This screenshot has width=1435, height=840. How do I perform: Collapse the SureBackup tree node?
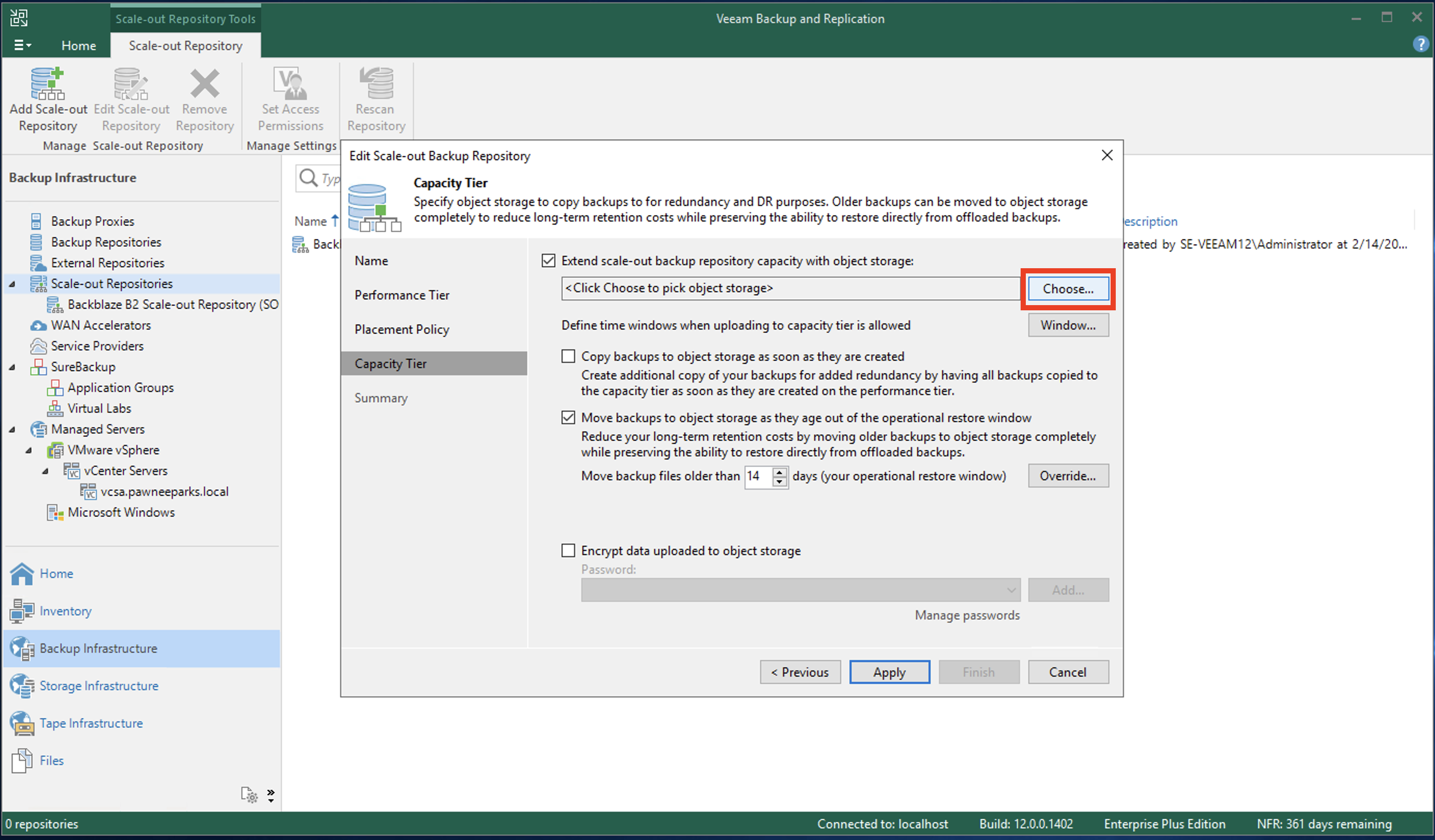(x=12, y=367)
